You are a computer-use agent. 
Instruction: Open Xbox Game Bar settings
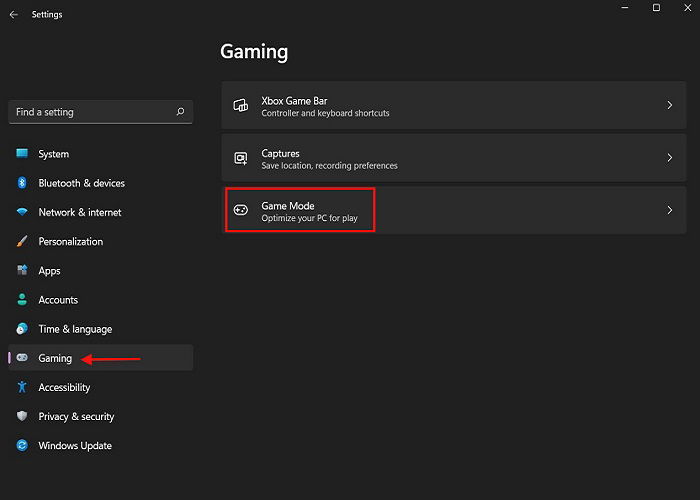coord(454,105)
